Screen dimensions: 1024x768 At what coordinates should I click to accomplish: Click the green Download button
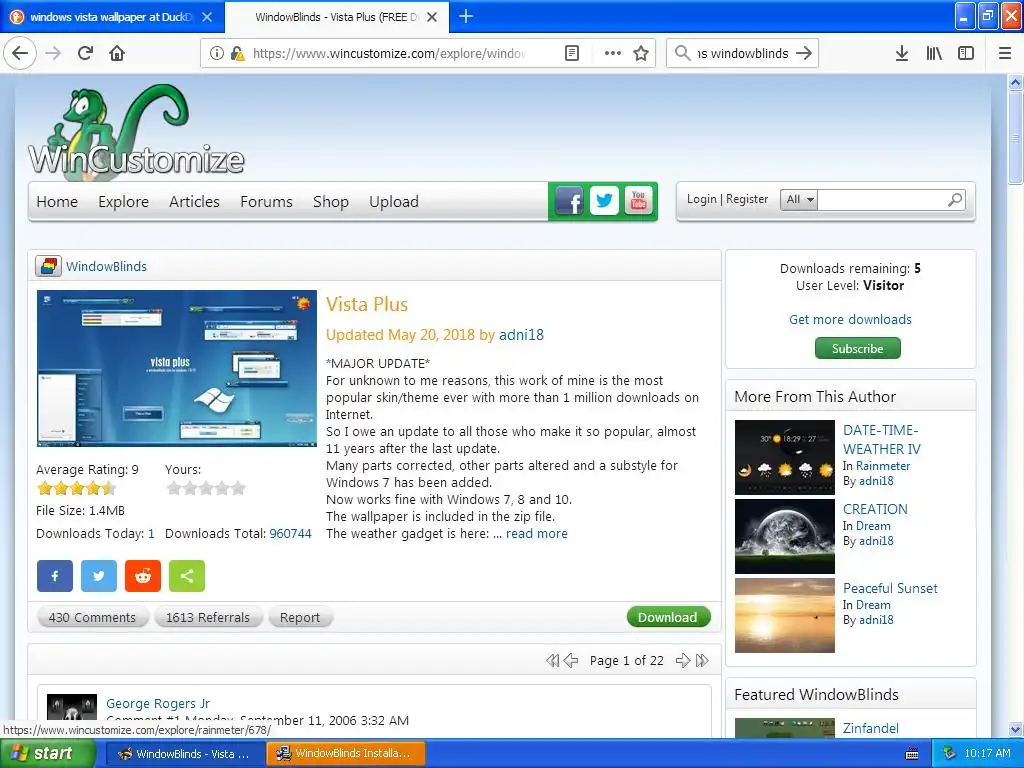[x=668, y=617]
